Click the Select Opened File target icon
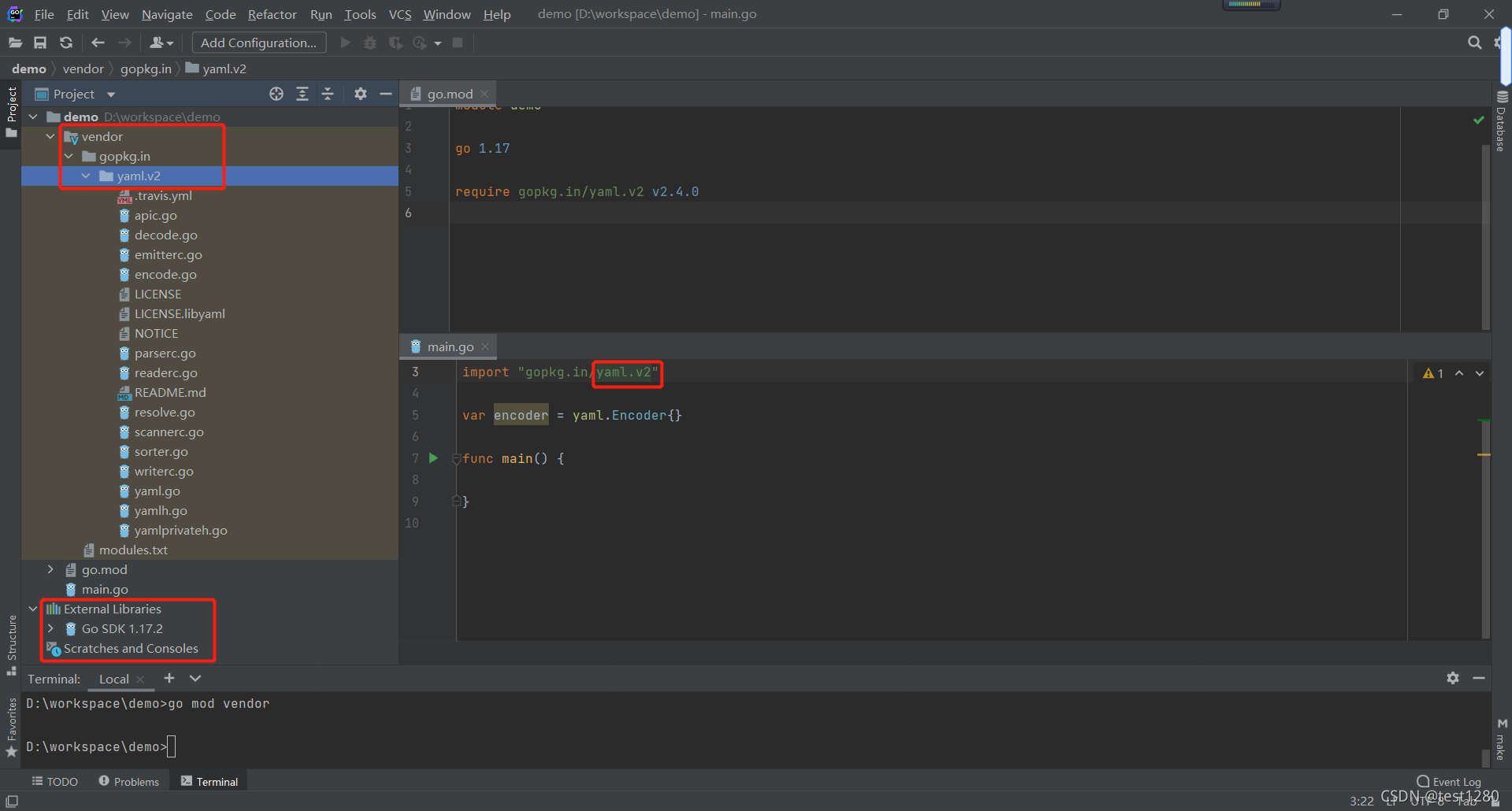This screenshot has height=811, width=1512. pos(276,94)
